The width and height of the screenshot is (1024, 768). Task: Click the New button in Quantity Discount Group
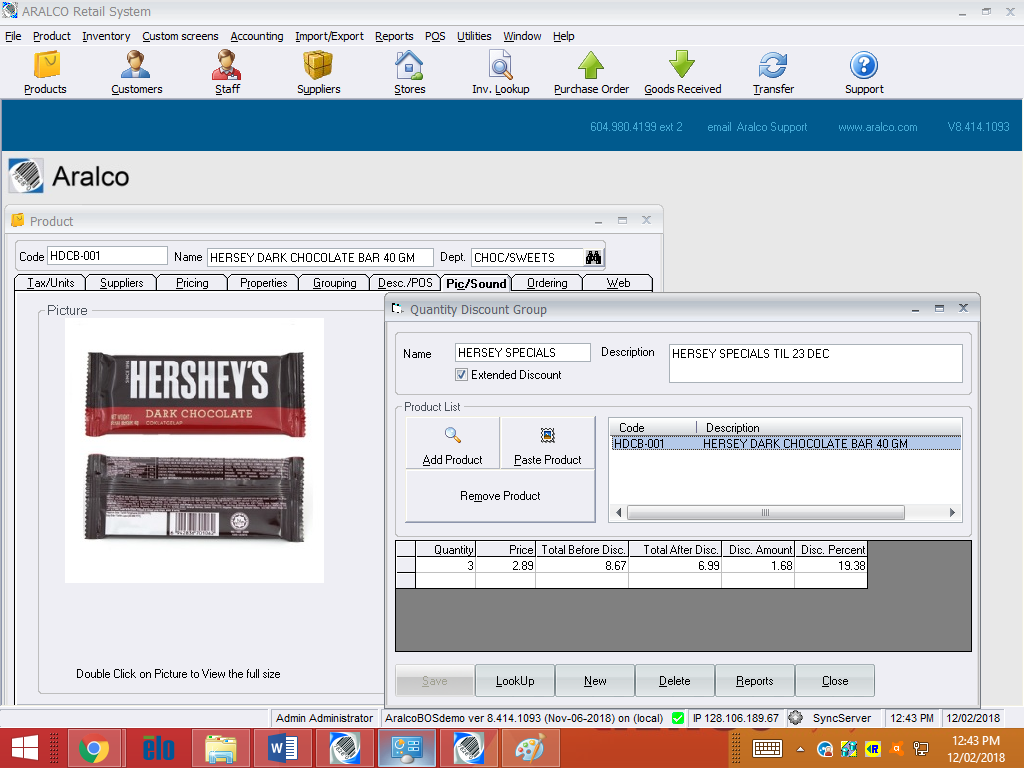point(595,680)
